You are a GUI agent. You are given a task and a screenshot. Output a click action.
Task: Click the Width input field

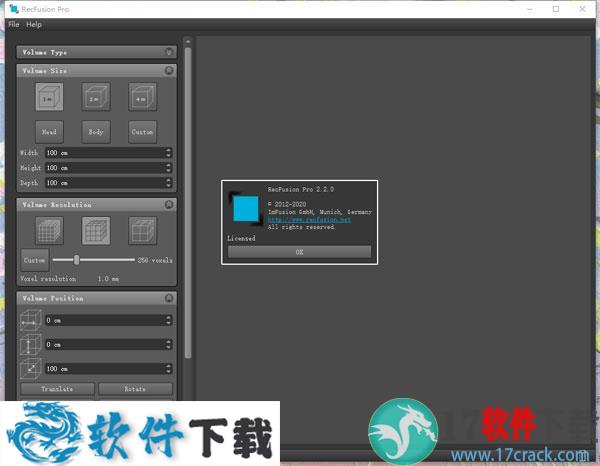tap(108, 153)
